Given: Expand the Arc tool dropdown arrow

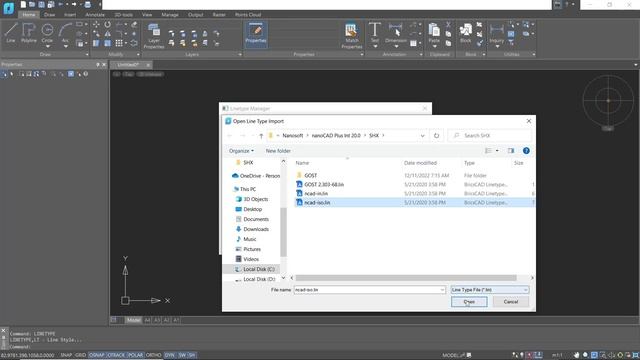Looking at the screenshot, I should (x=66, y=46).
